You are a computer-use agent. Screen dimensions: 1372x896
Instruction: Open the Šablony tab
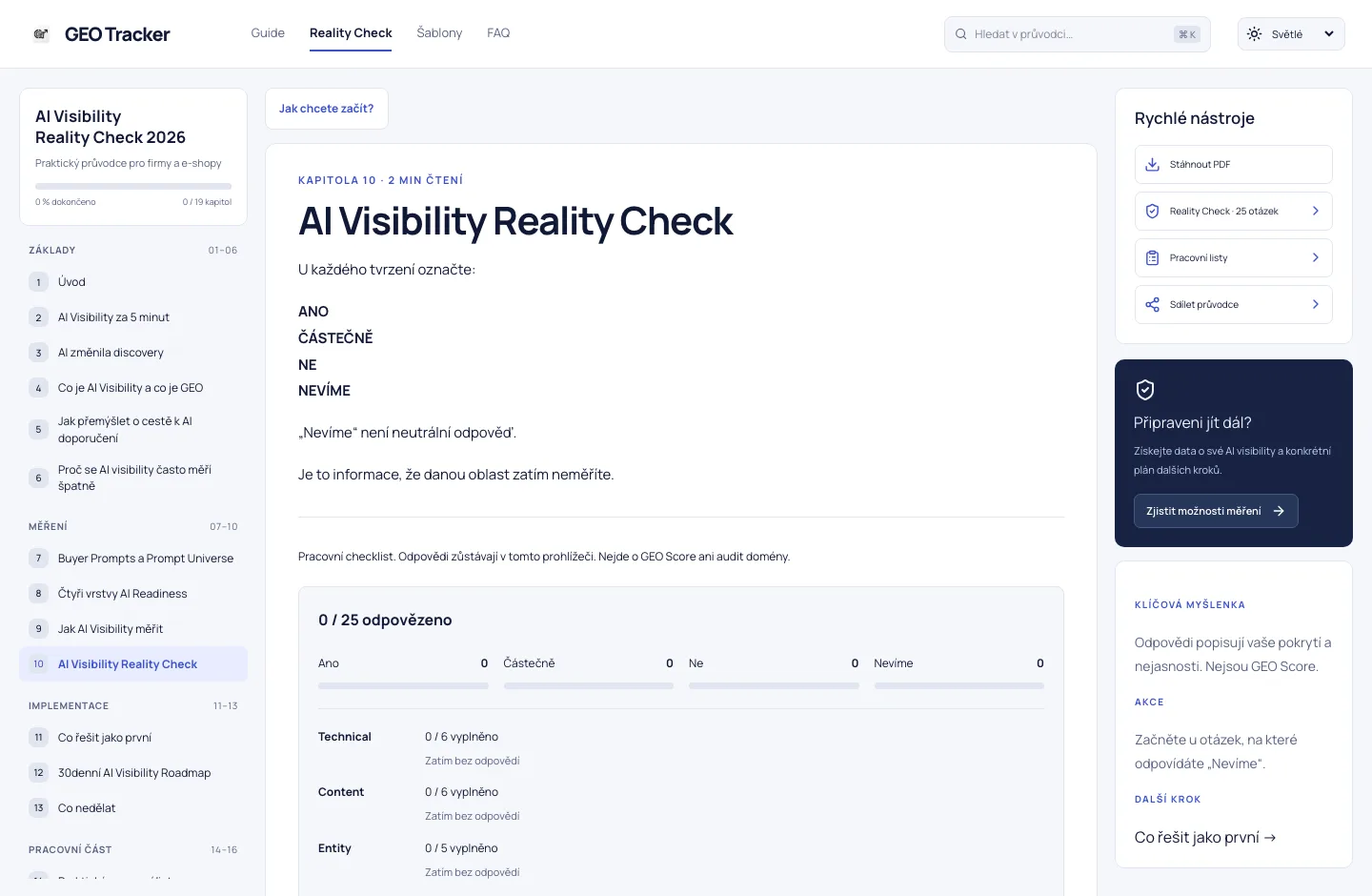[x=439, y=33]
